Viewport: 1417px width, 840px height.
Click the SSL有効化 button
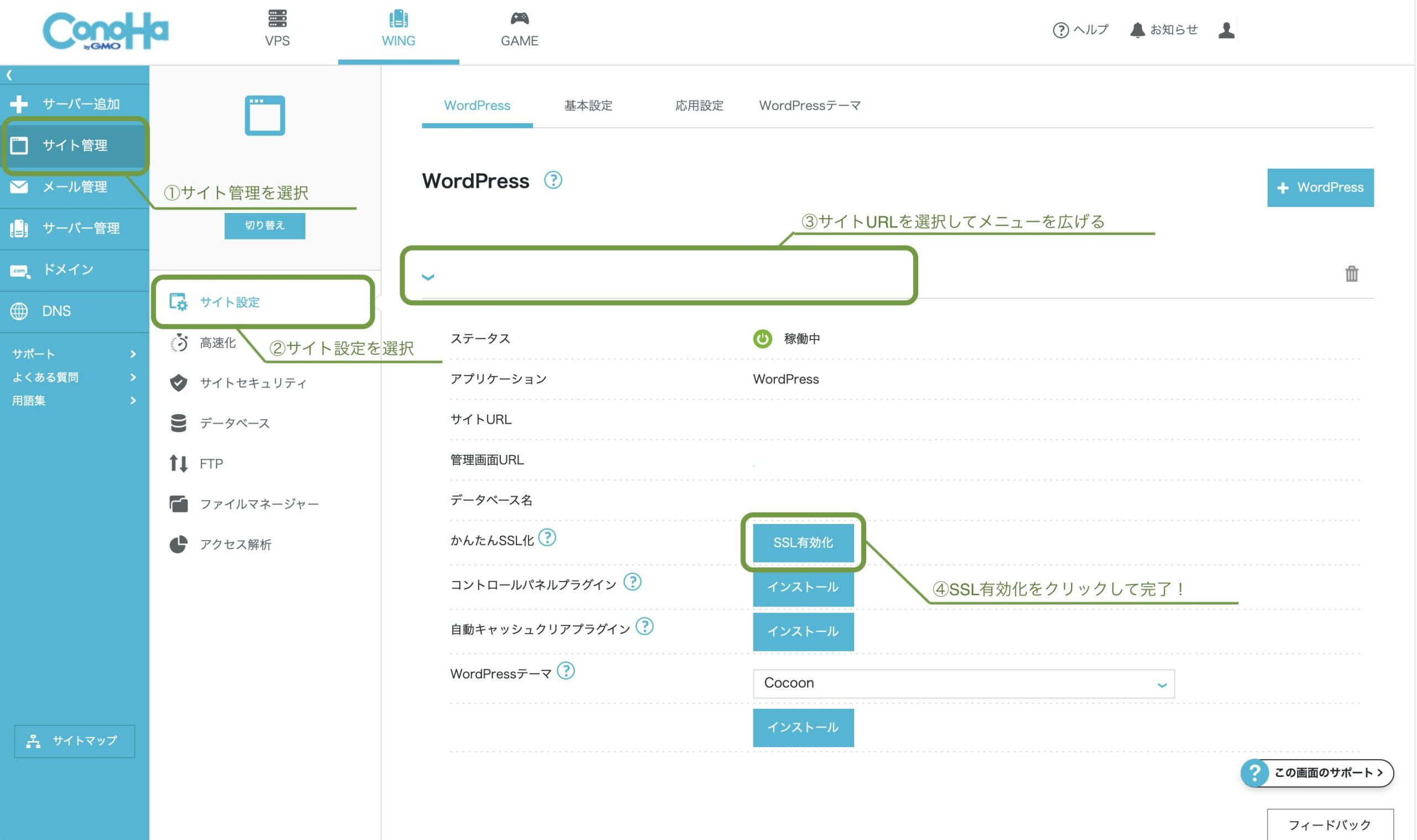pyautogui.click(x=803, y=543)
